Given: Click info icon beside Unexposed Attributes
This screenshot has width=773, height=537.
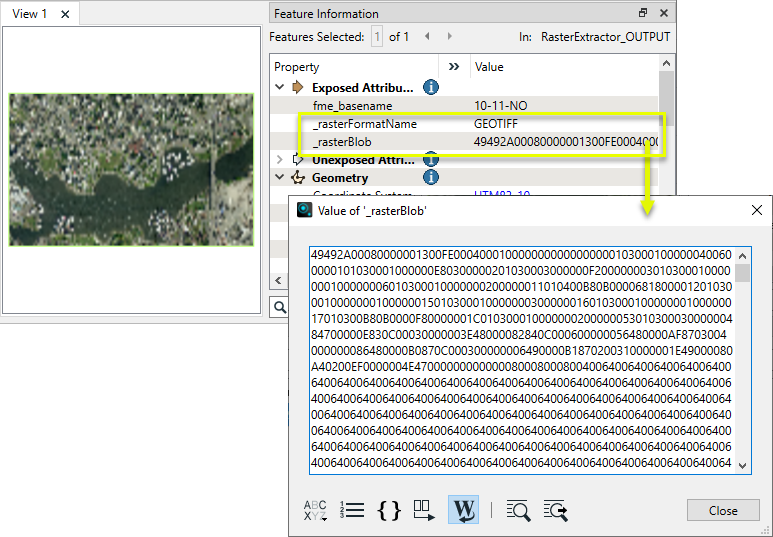Looking at the screenshot, I should (431, 159).
